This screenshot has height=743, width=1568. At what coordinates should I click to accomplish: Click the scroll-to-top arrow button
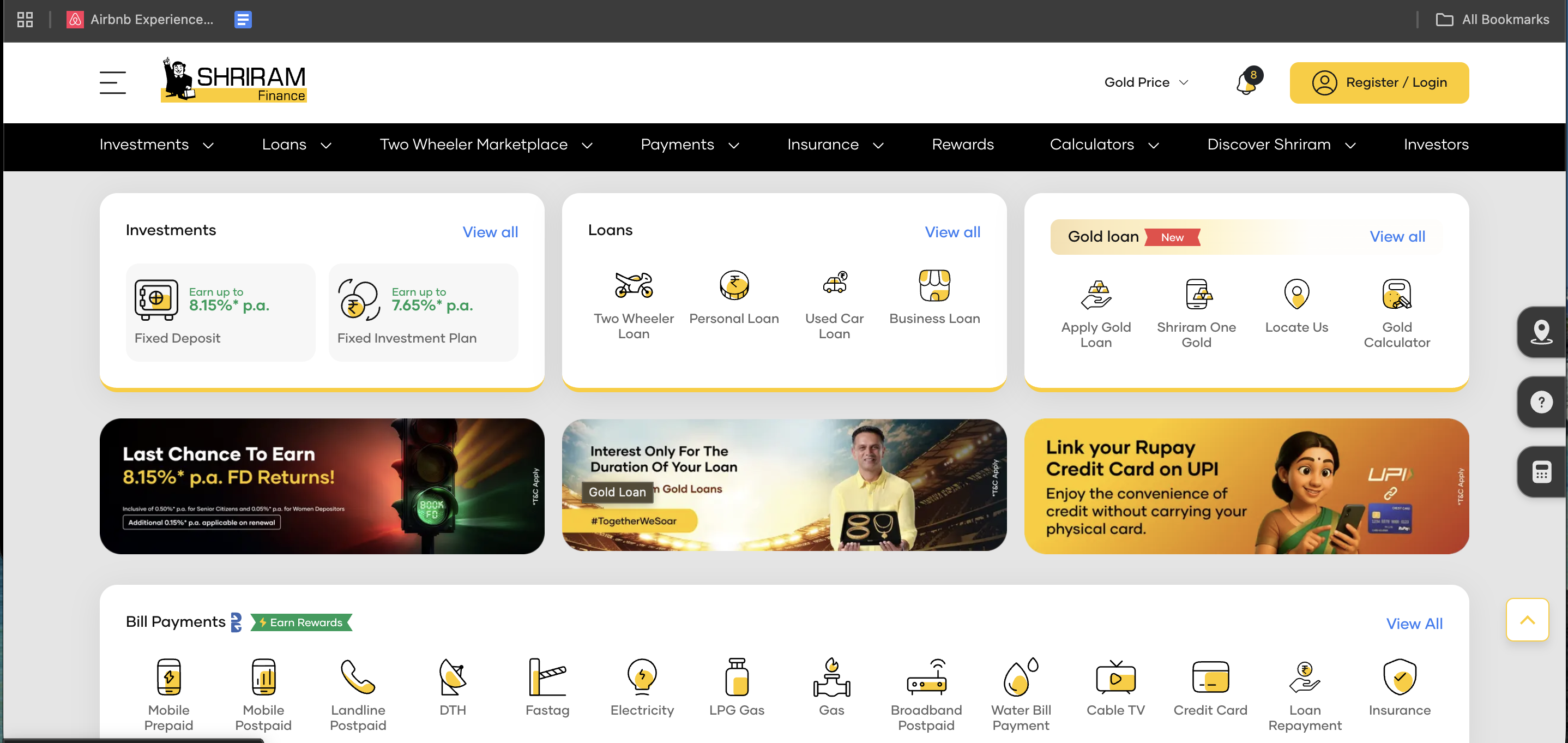tap(1527, 620)
